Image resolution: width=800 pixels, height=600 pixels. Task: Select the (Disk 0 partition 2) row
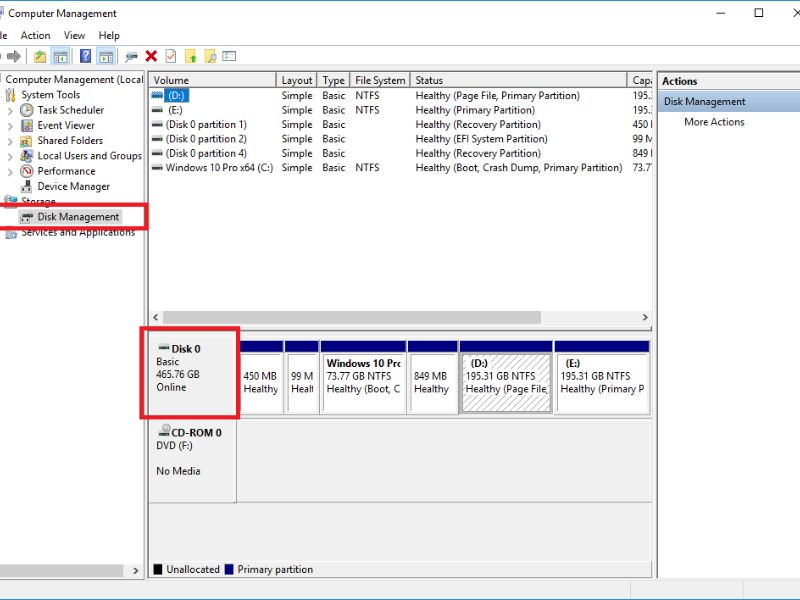pos(401,139)
